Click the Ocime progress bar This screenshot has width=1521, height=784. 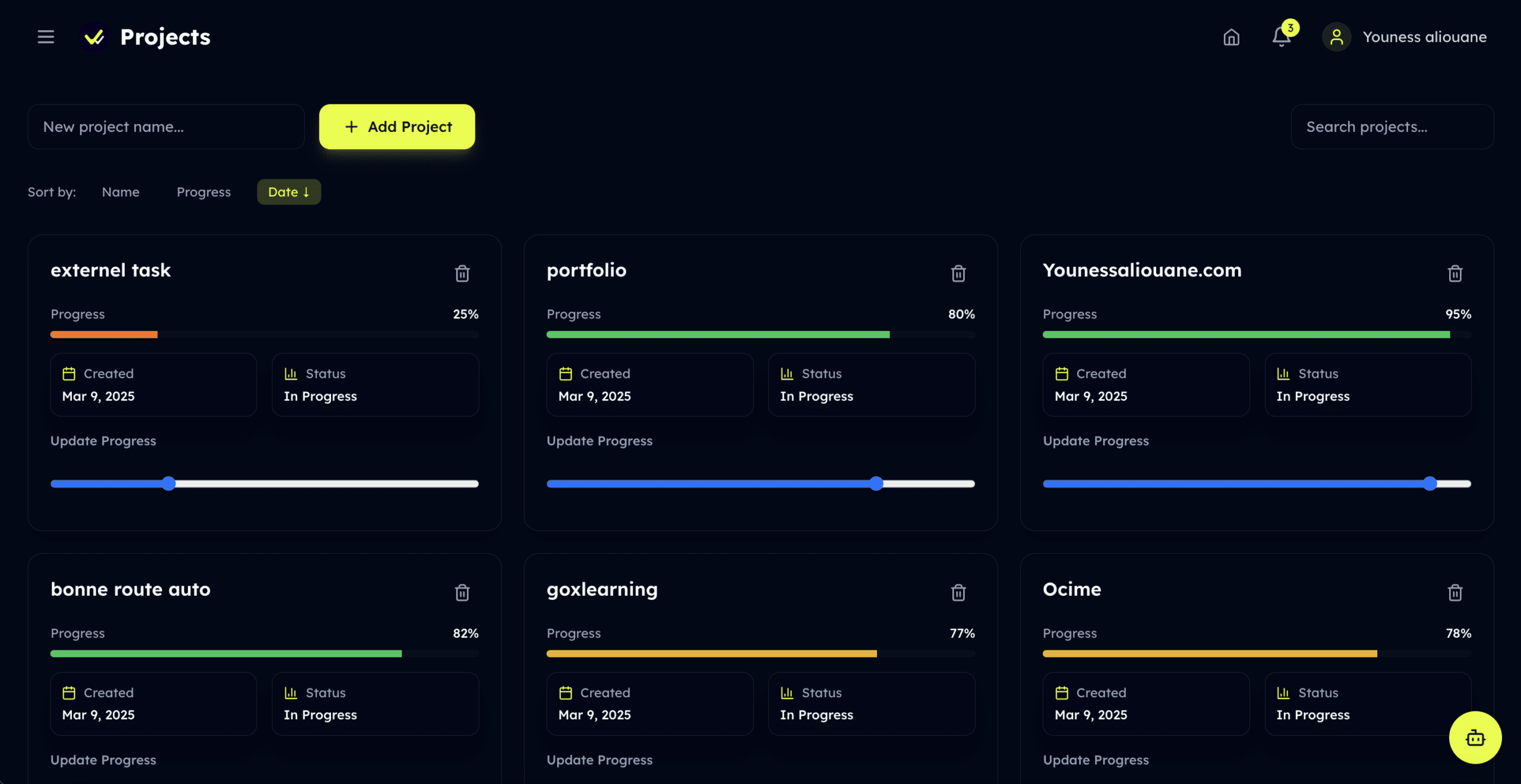coord(1257,653)
